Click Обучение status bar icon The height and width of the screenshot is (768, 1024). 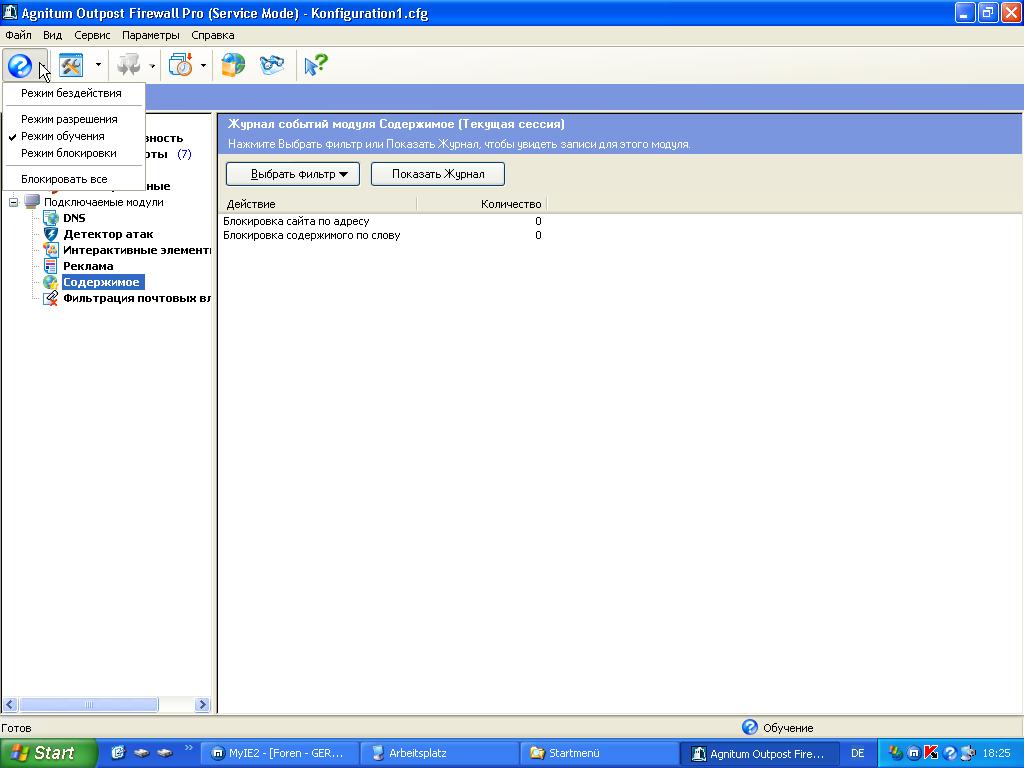coord(750,727)
